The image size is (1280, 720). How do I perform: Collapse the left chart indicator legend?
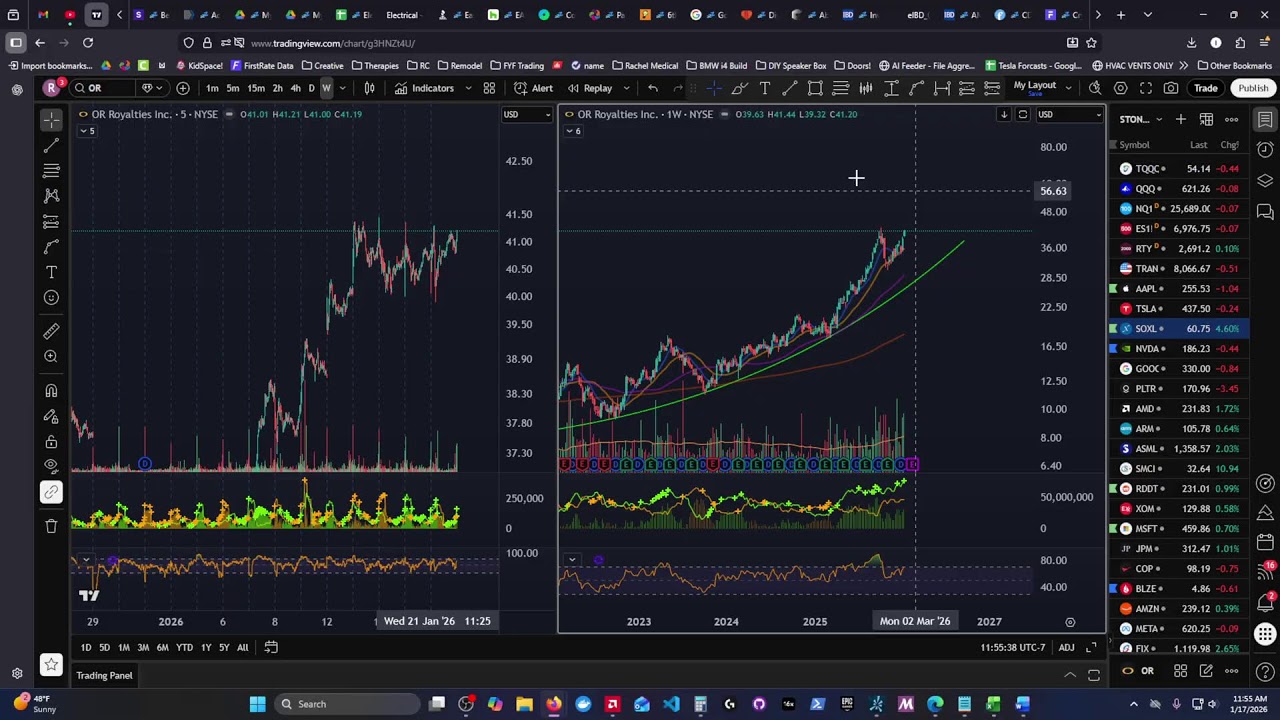tap(86, 131)
